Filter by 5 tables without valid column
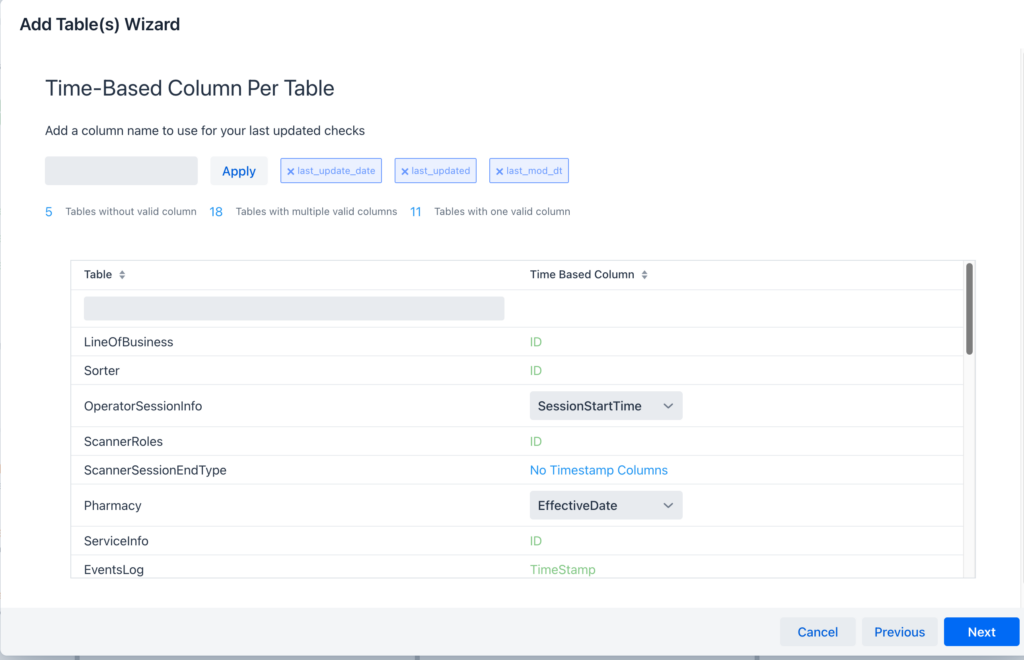The image size is (1024, 660). pos(49,212)
